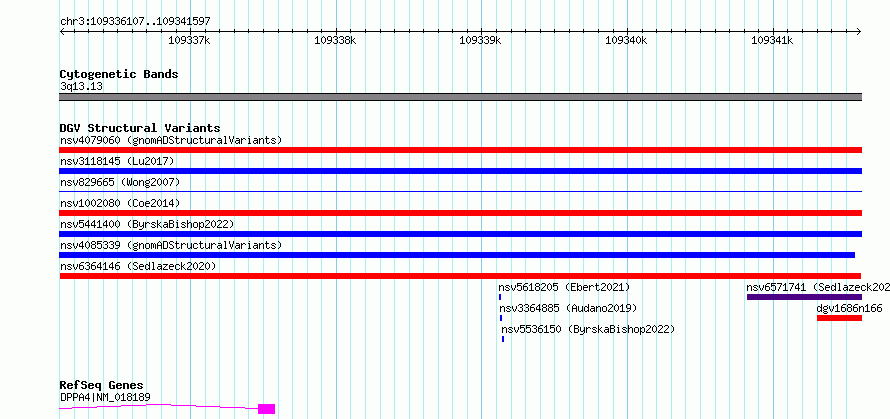Open the DGV Structural Variants track heading
890x419 pixels.
click(x=140, y=128)
